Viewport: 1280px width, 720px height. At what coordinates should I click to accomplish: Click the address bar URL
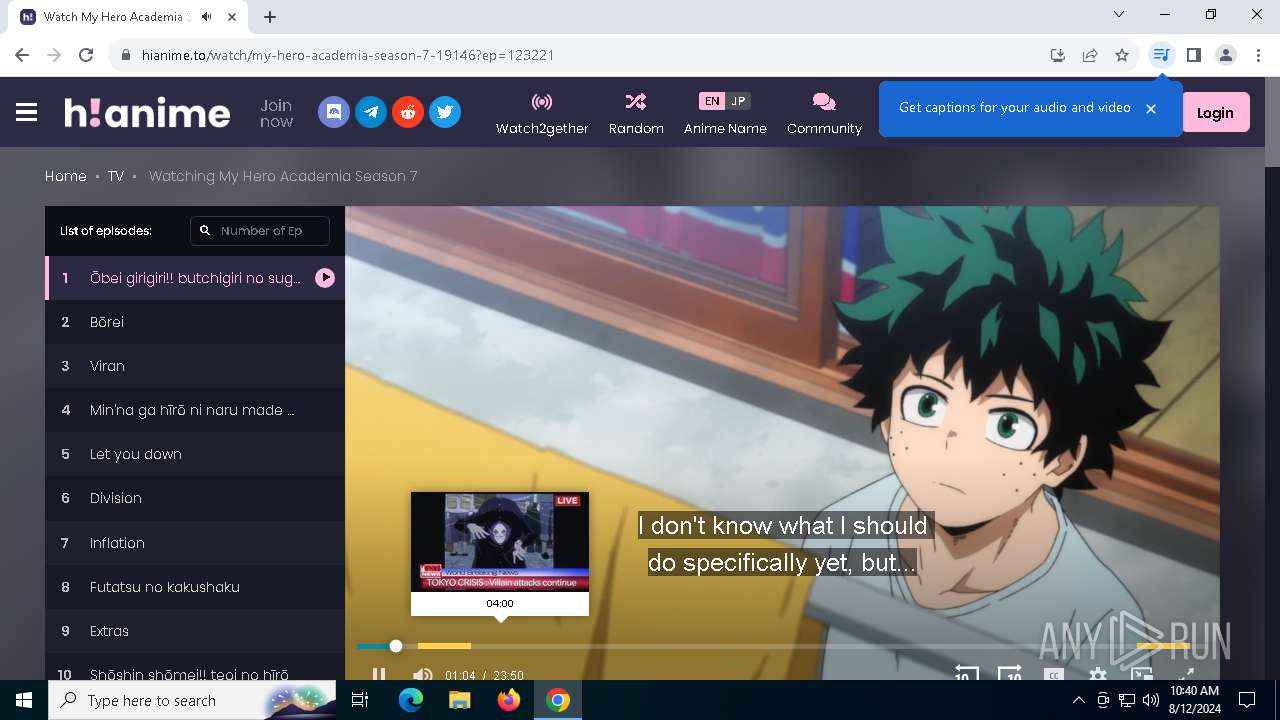coord(348,55)
